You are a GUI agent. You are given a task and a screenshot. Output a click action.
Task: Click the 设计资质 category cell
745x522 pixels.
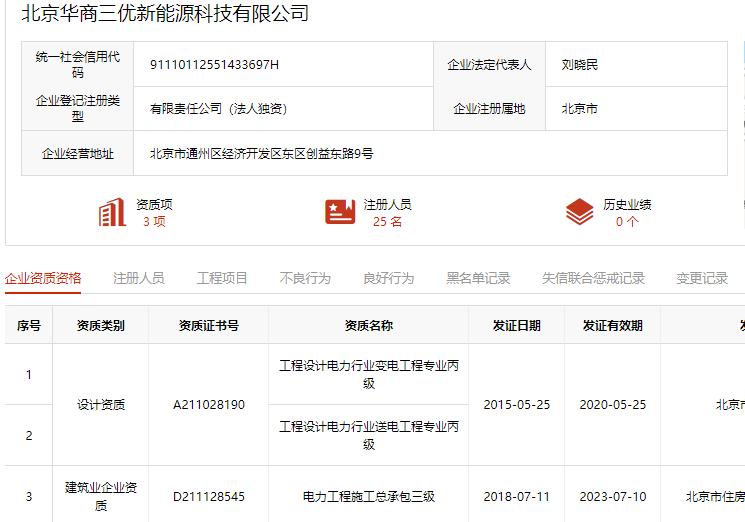click(x=101, y=405)
